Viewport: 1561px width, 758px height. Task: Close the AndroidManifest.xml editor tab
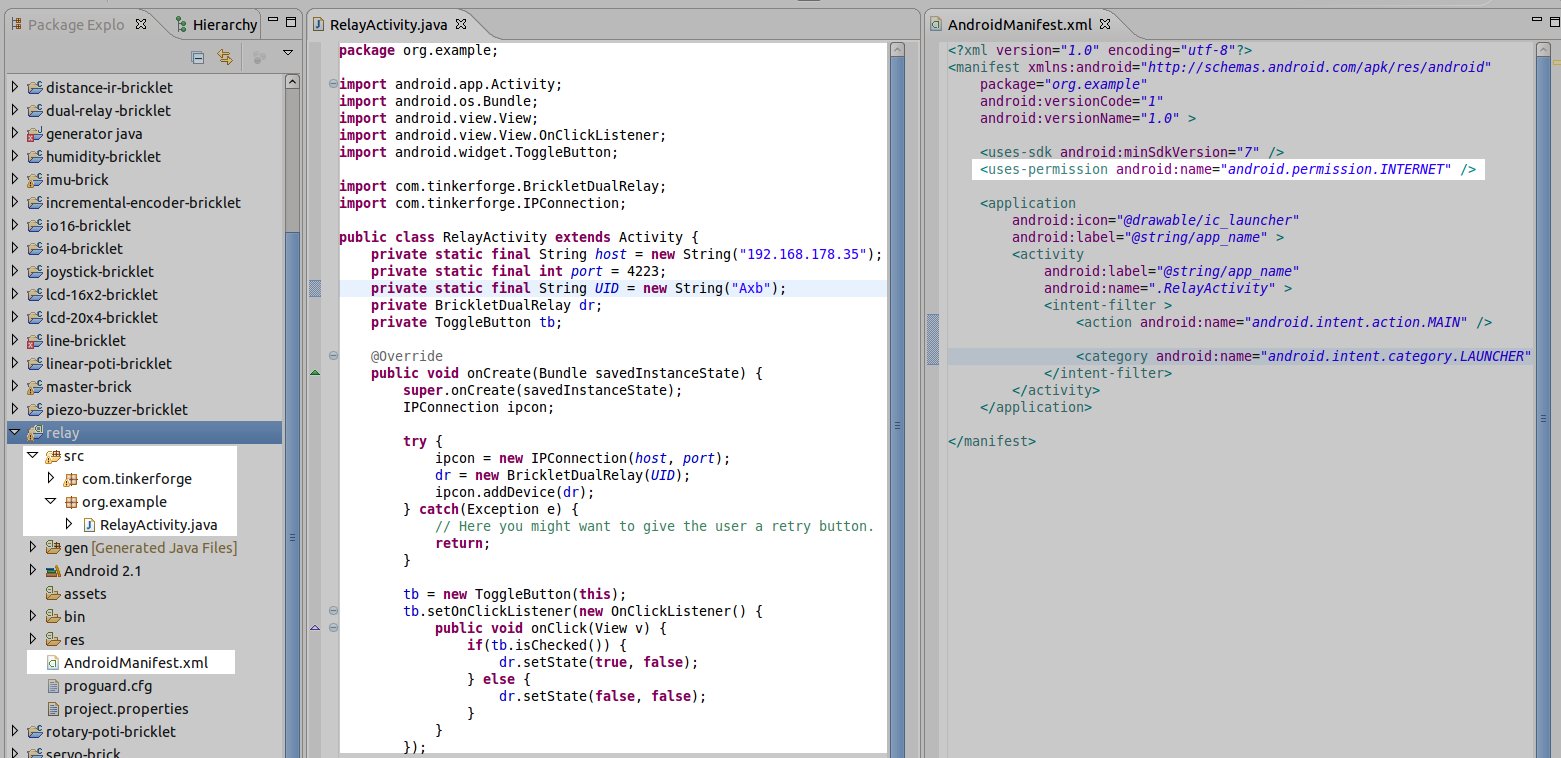[1104, 23]
